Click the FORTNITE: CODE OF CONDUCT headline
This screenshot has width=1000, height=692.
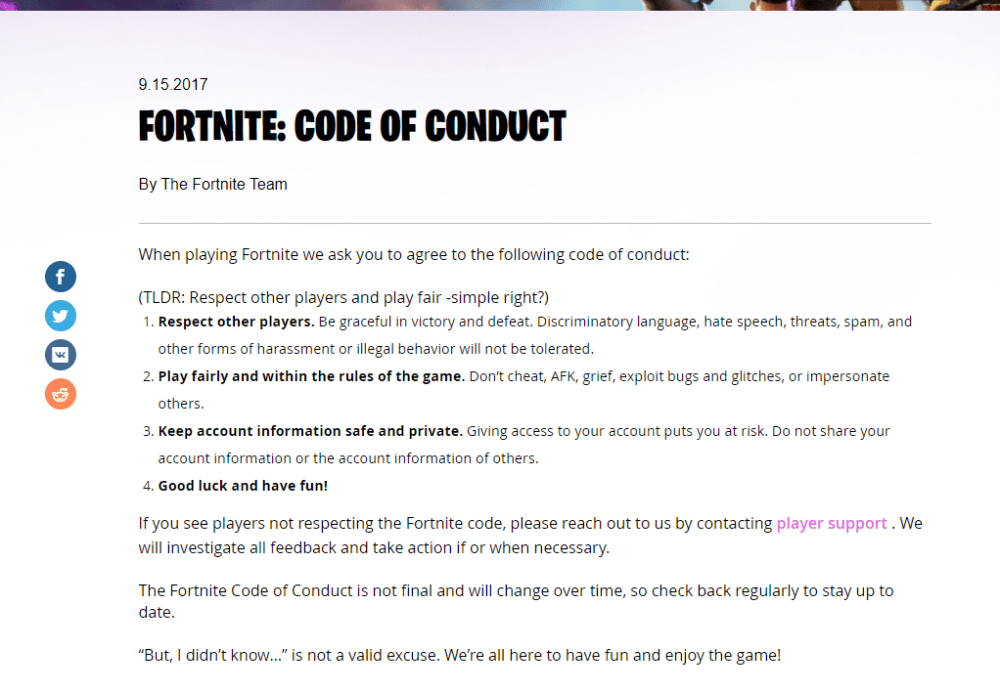point(351,126)
